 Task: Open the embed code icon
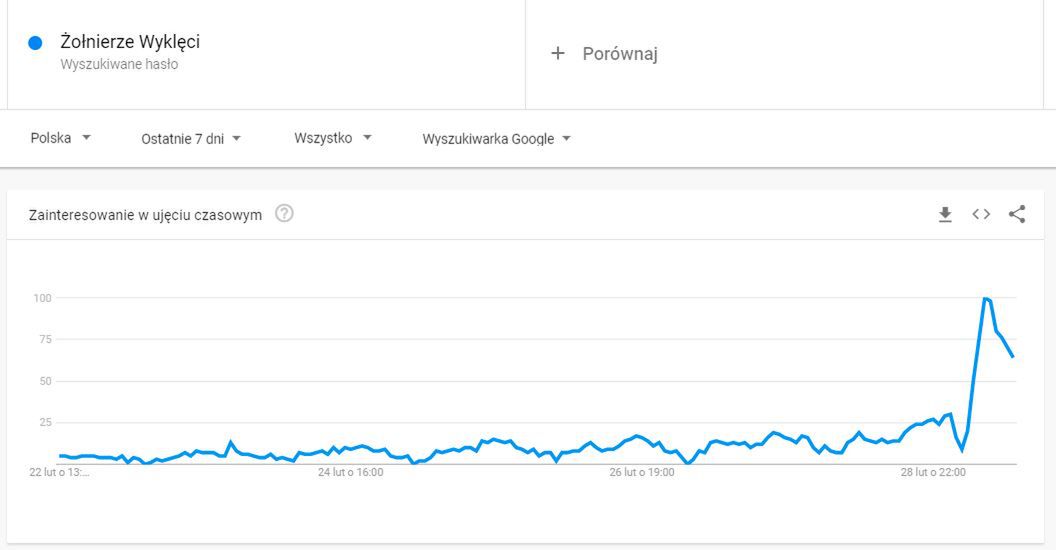(981, 214)
